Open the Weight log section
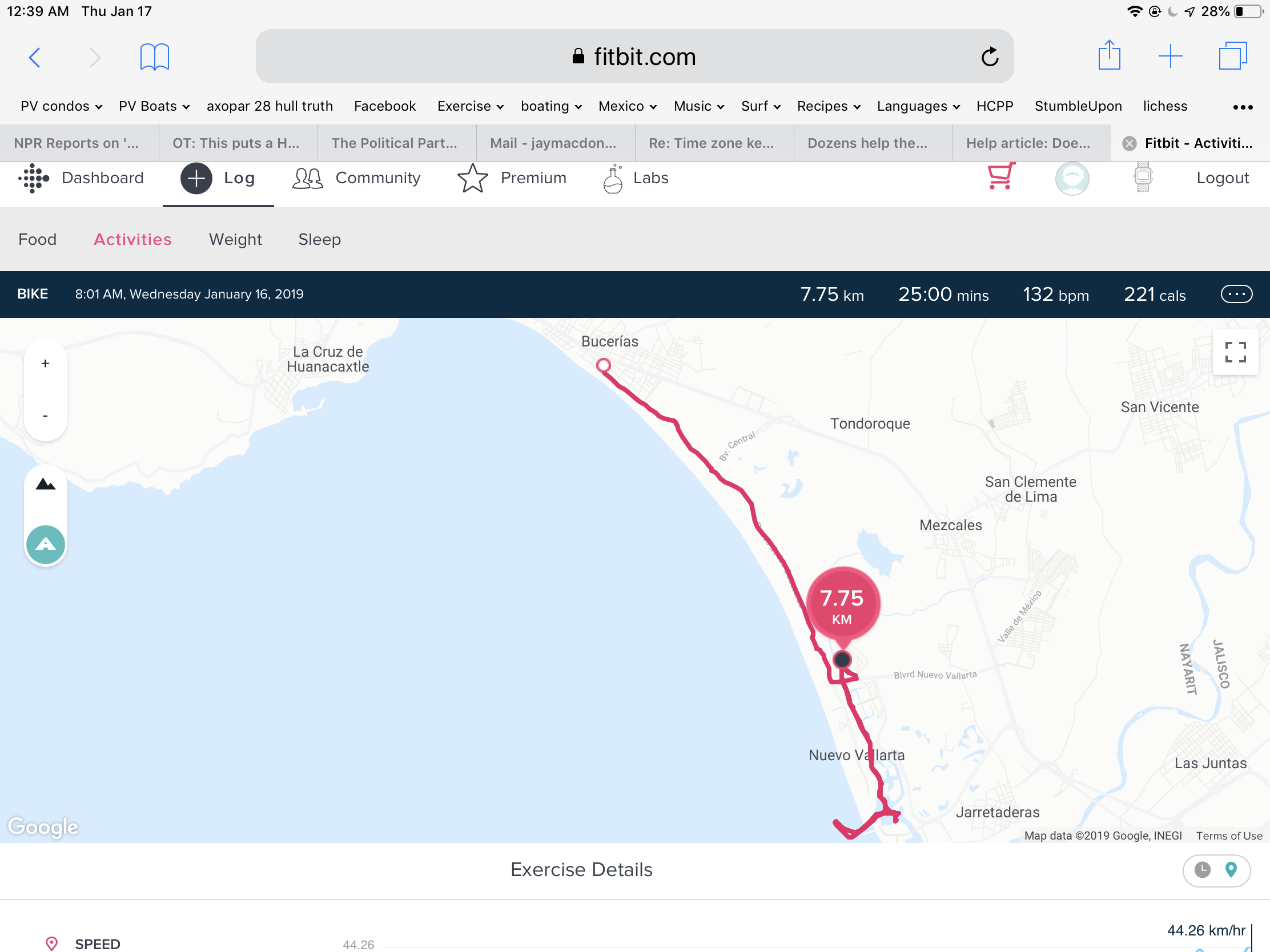Viewport: 1270px width, 952px height. tap(235, 239)
